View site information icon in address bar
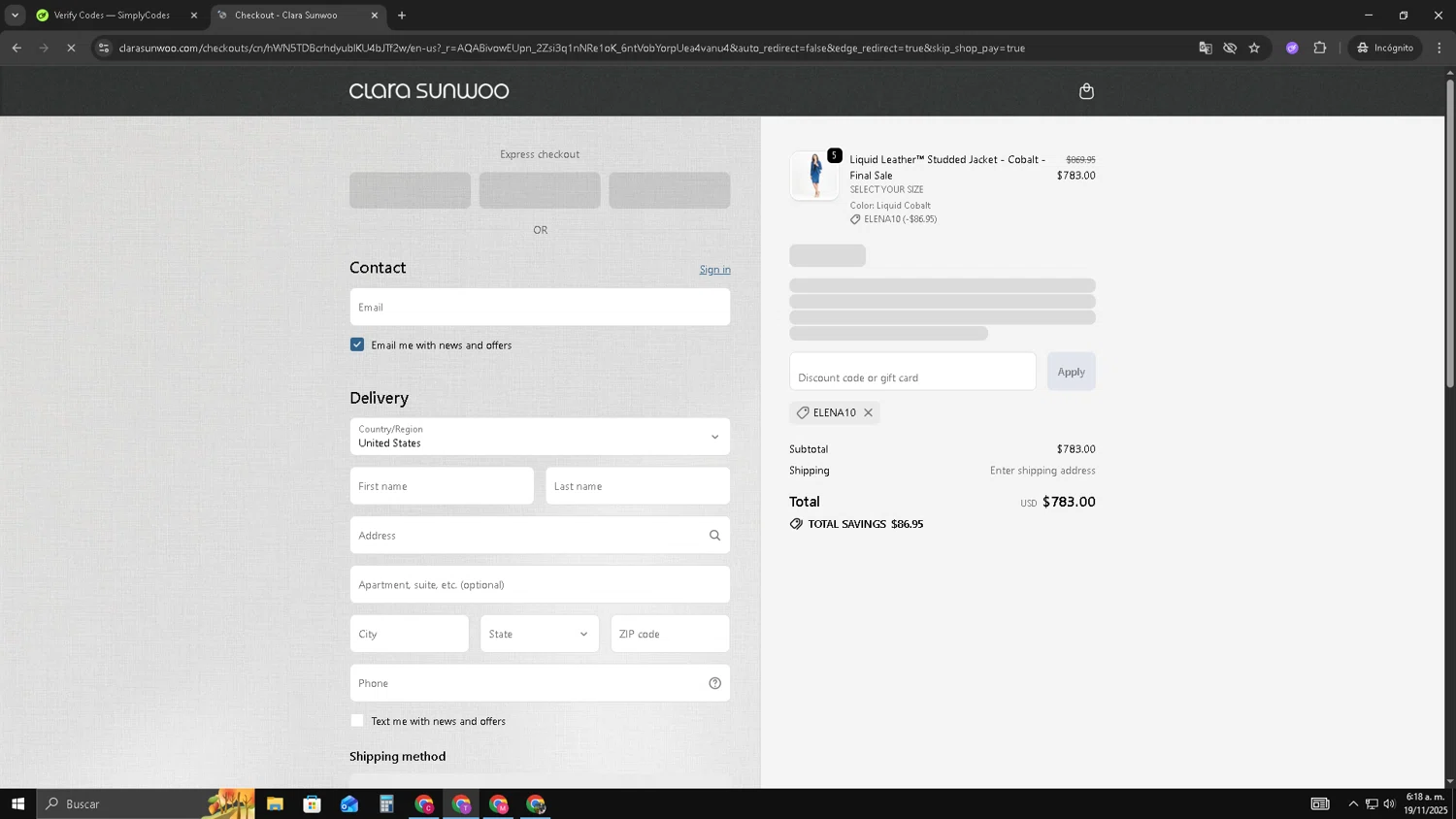The width and height of the screenshot is (1456, 819). (104, 48)
